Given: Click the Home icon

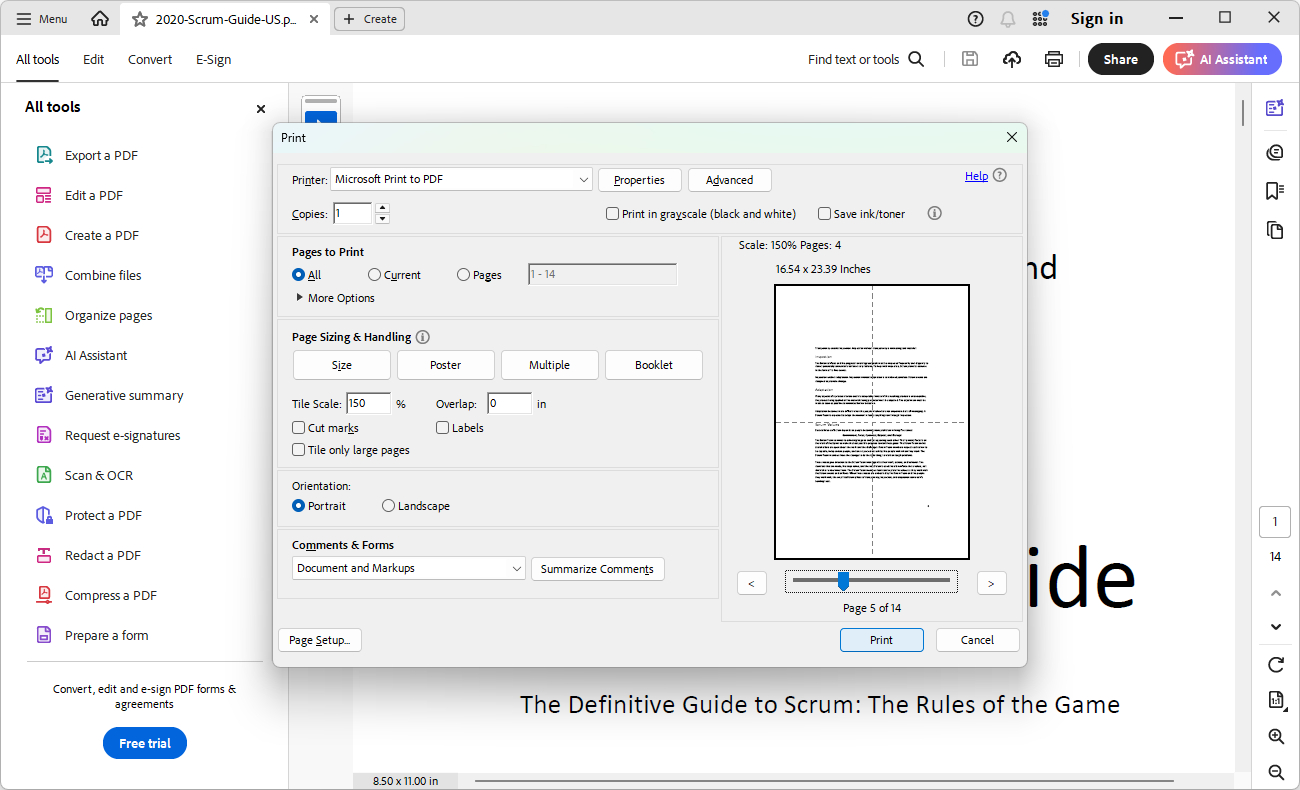Looking at the screenshot, I should pos(100,19).
